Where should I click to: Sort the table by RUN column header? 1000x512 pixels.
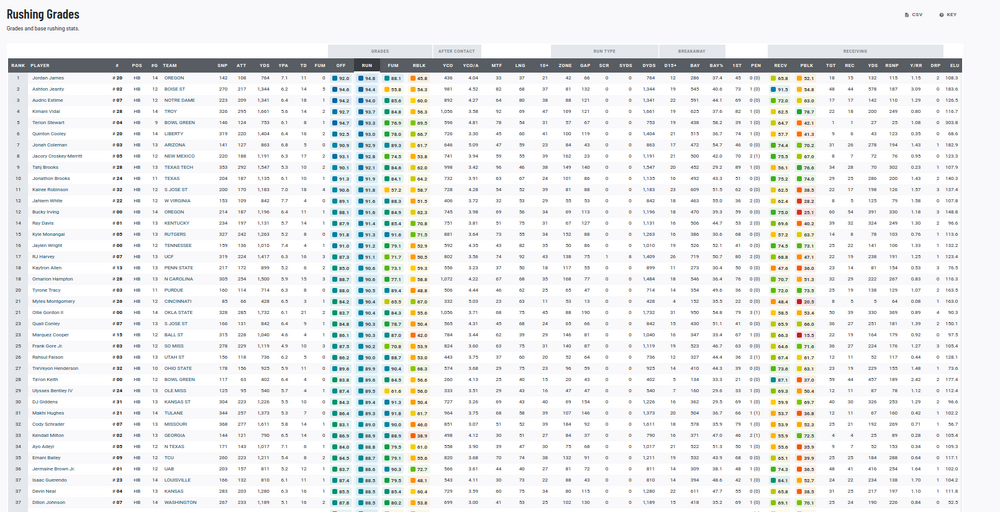coord(368,64)
